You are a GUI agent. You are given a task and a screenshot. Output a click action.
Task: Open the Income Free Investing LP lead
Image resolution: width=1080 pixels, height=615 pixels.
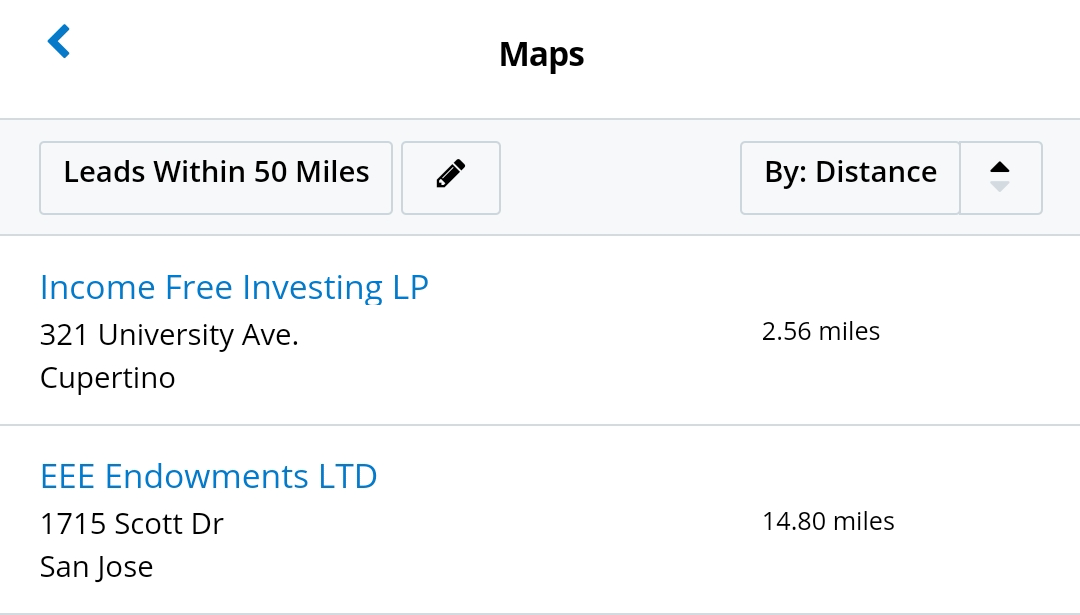(x=234, y=288)
